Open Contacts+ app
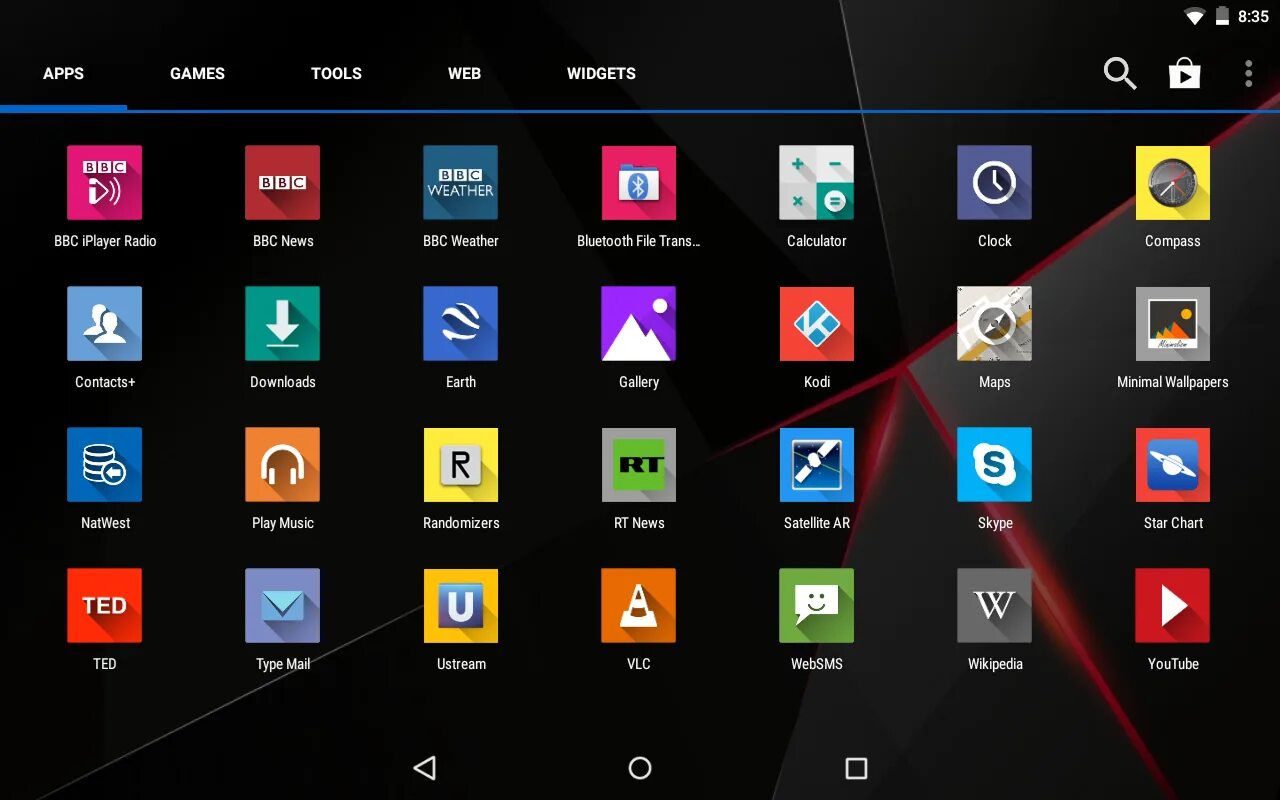Image resolution: width=1280 pixels, height=800 pixels. pos(105,324)
